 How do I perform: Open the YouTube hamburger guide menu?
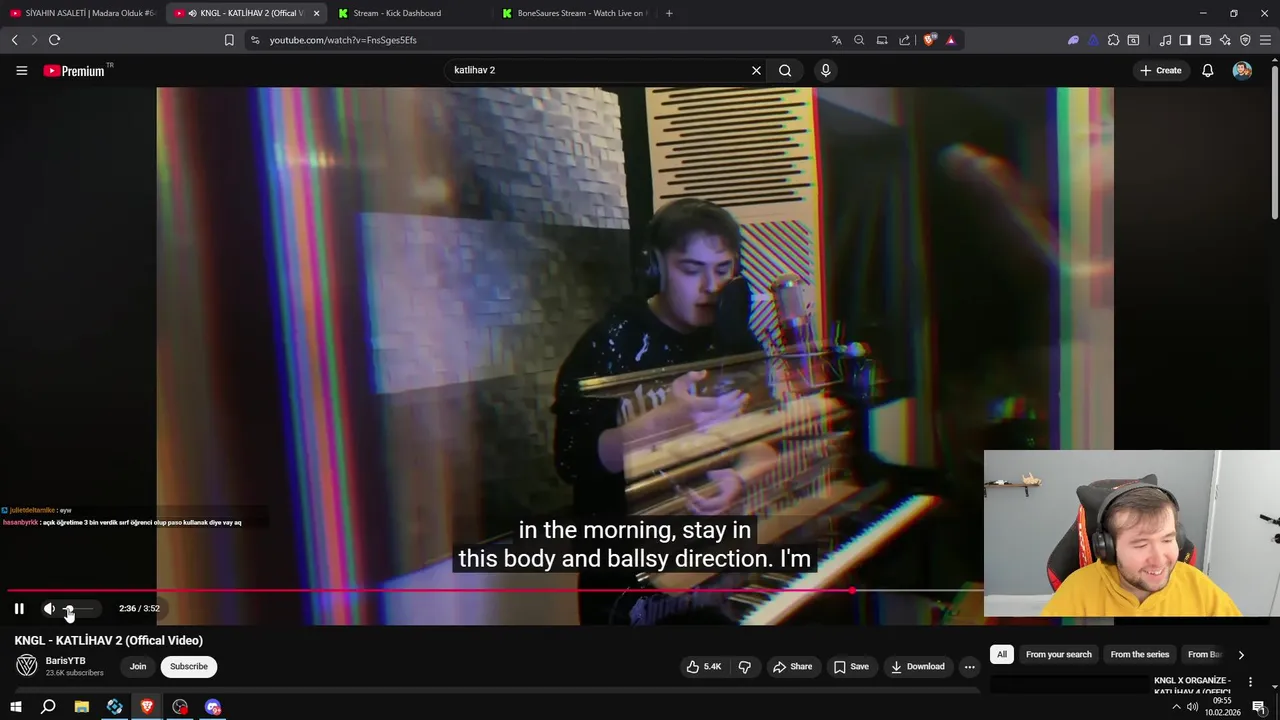pos(21,70)
